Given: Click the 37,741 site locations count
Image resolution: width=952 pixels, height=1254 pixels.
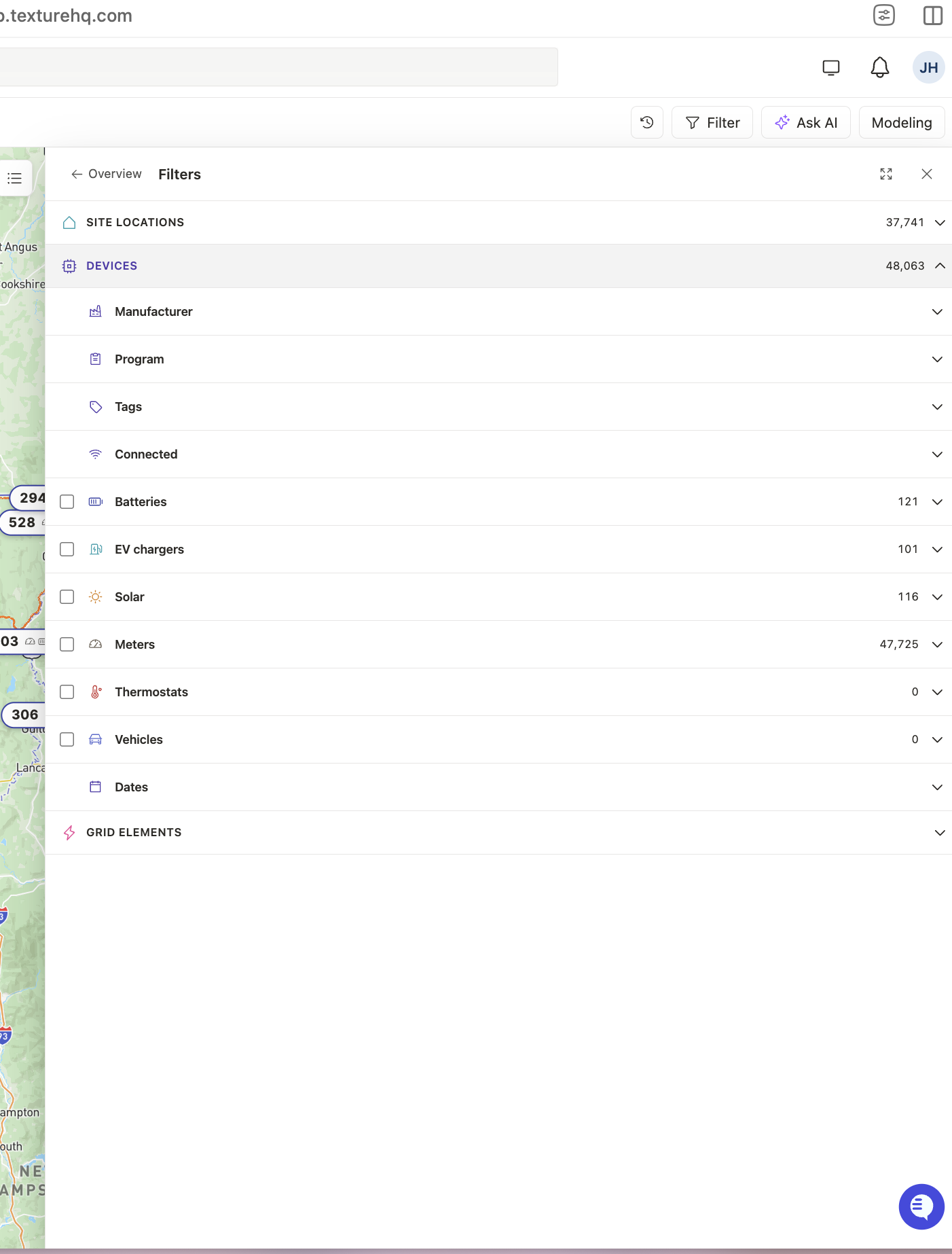Looking at the screenshot, I should (x=904, y=222).
